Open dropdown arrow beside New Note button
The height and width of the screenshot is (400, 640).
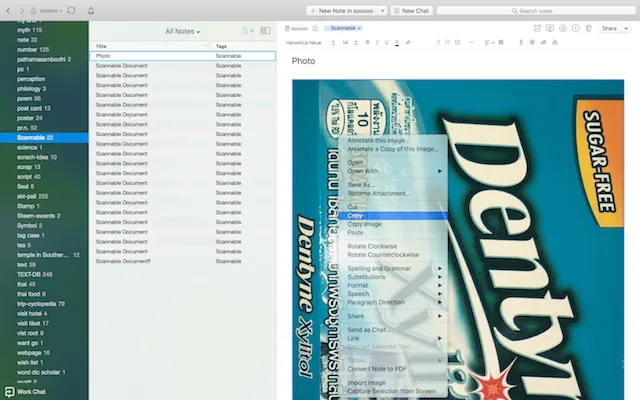(x=382, y=11)
